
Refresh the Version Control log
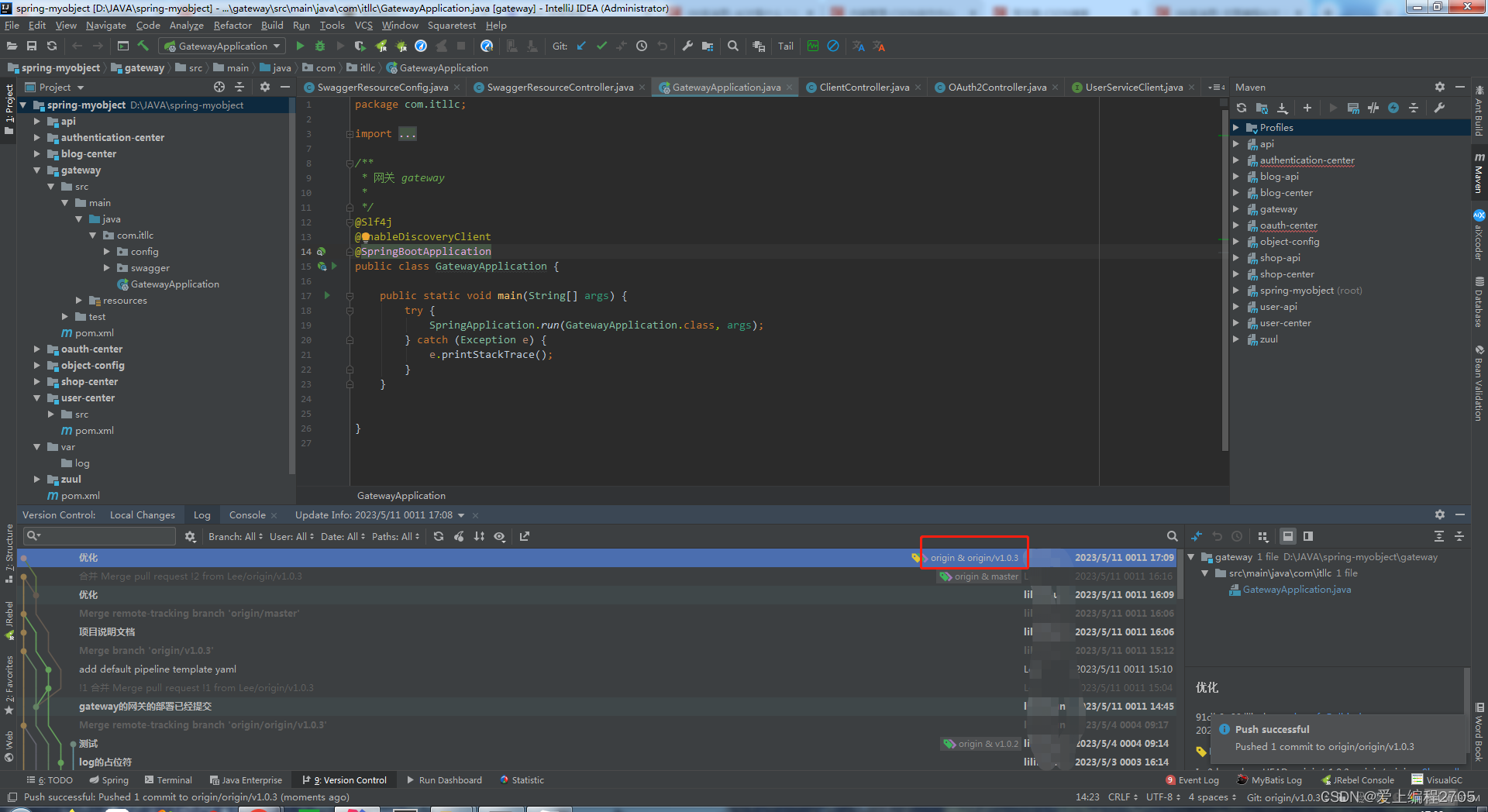[439, 536]
